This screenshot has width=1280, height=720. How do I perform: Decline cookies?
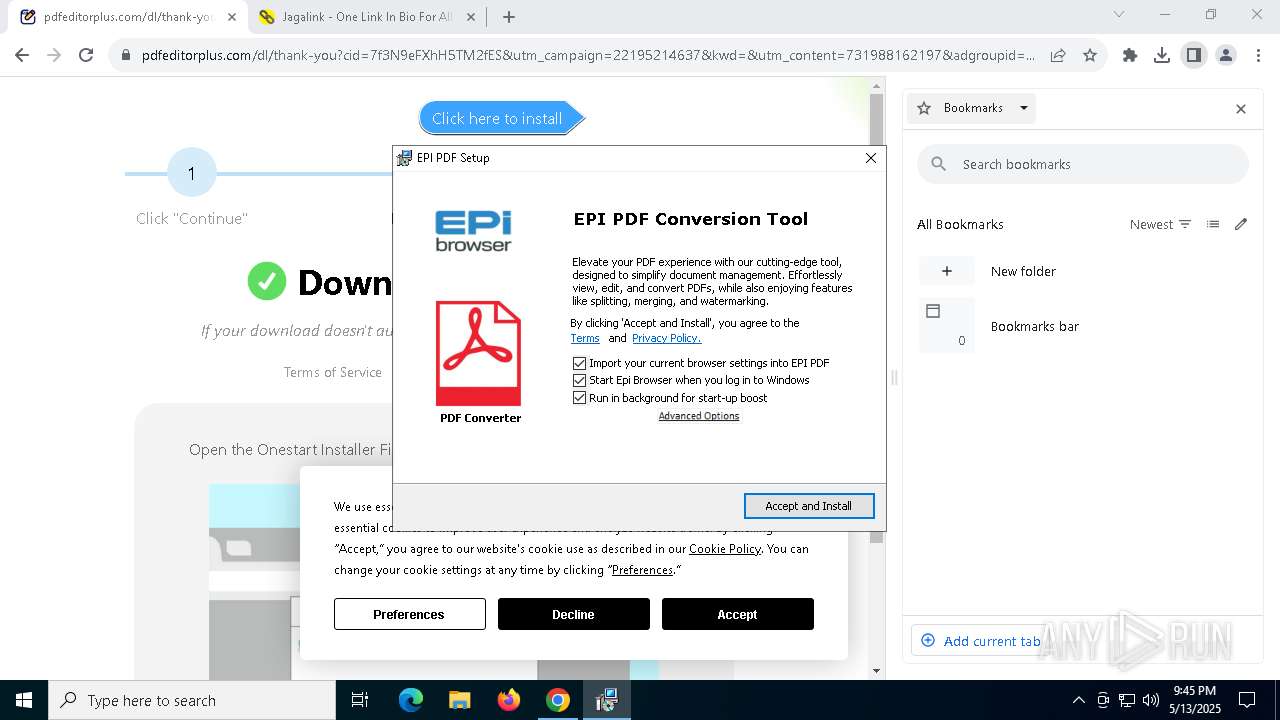tap(574, 614)
